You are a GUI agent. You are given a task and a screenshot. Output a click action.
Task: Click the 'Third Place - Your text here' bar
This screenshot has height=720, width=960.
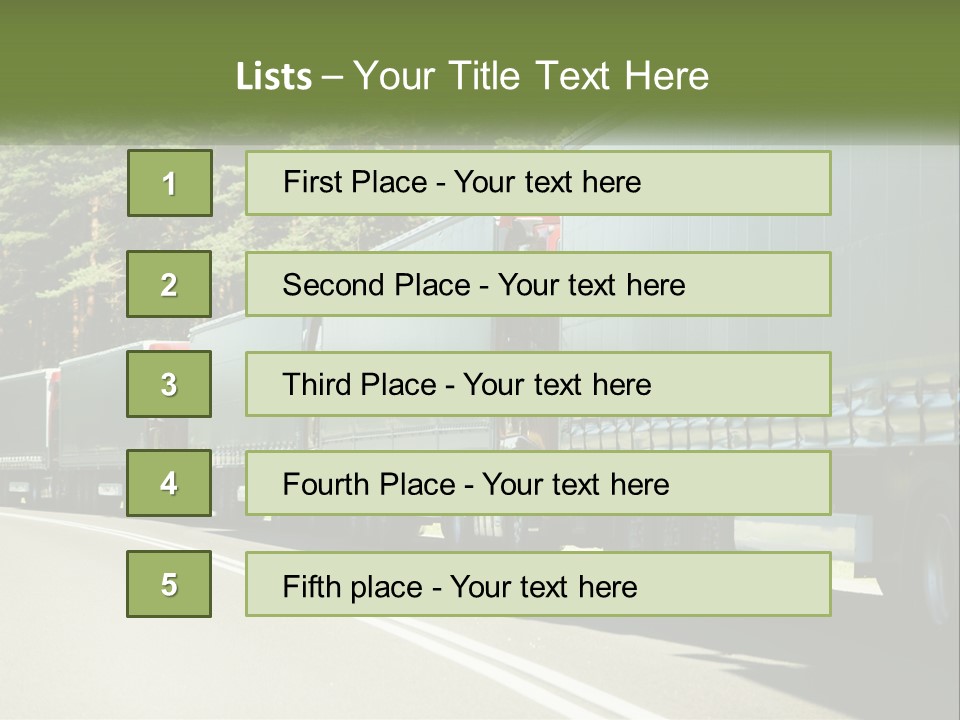[538, 384]
